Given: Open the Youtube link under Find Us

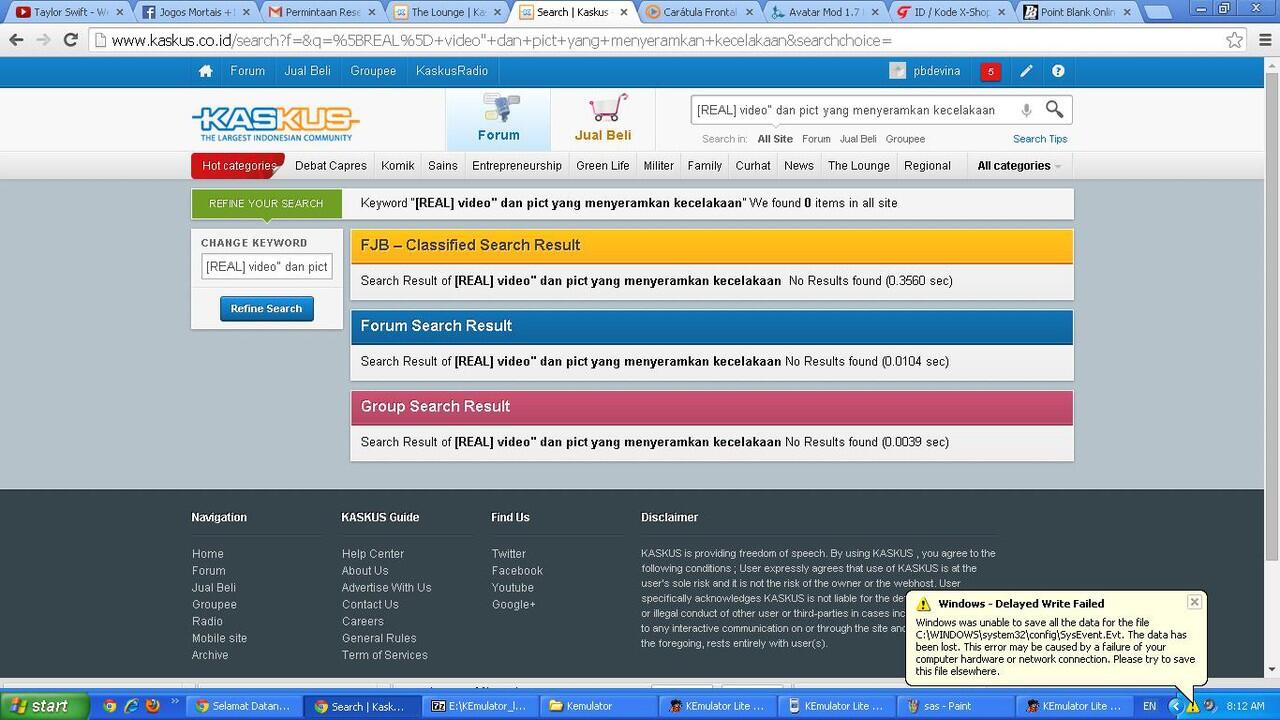Looking at the screenshot, I should tap(513, 588).
